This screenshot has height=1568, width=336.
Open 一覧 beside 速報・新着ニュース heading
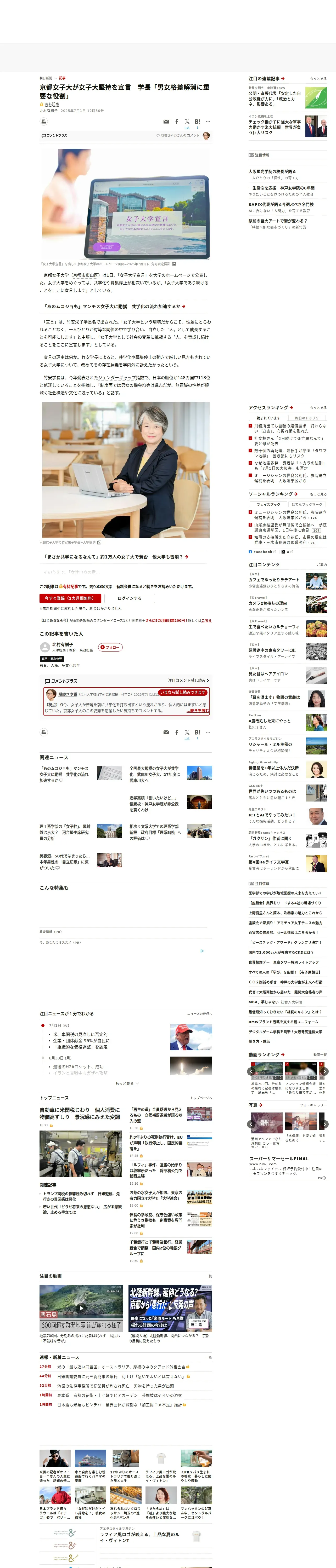point(209,1357)
